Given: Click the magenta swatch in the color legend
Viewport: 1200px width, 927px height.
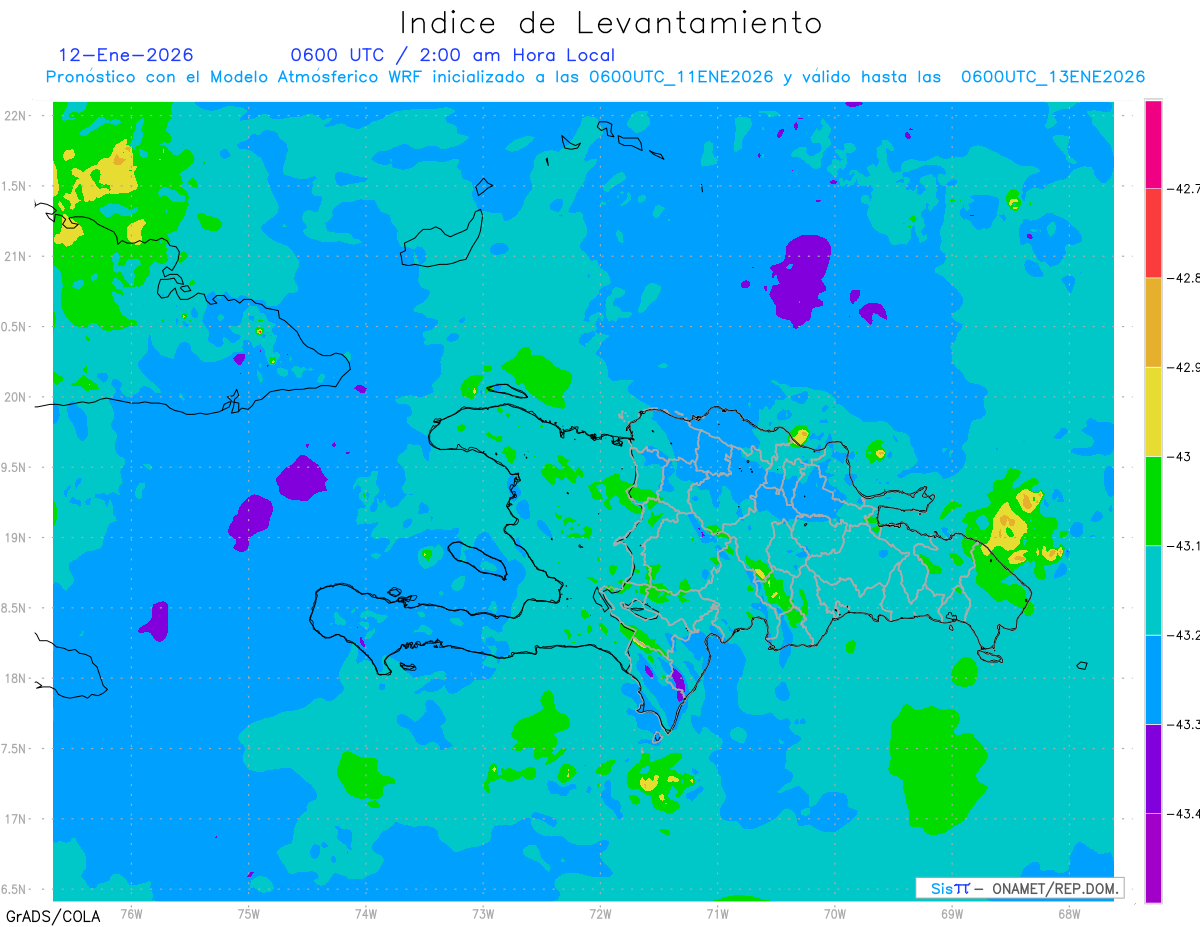Looking at the screenshot, I should tap(1154, 143).
